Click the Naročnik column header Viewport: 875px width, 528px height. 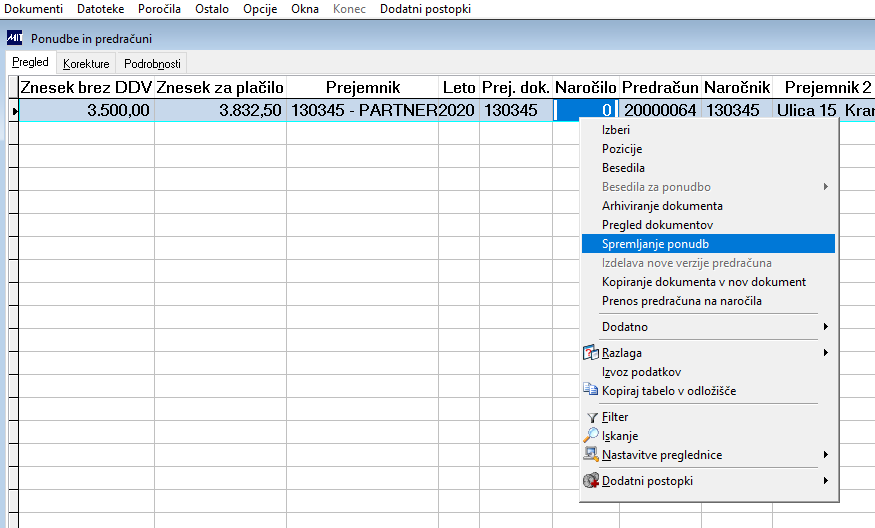tap(737, 87)
